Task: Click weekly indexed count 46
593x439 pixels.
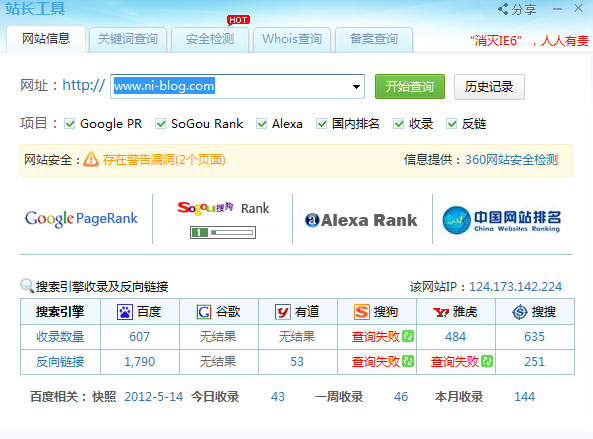Action: 401,397
